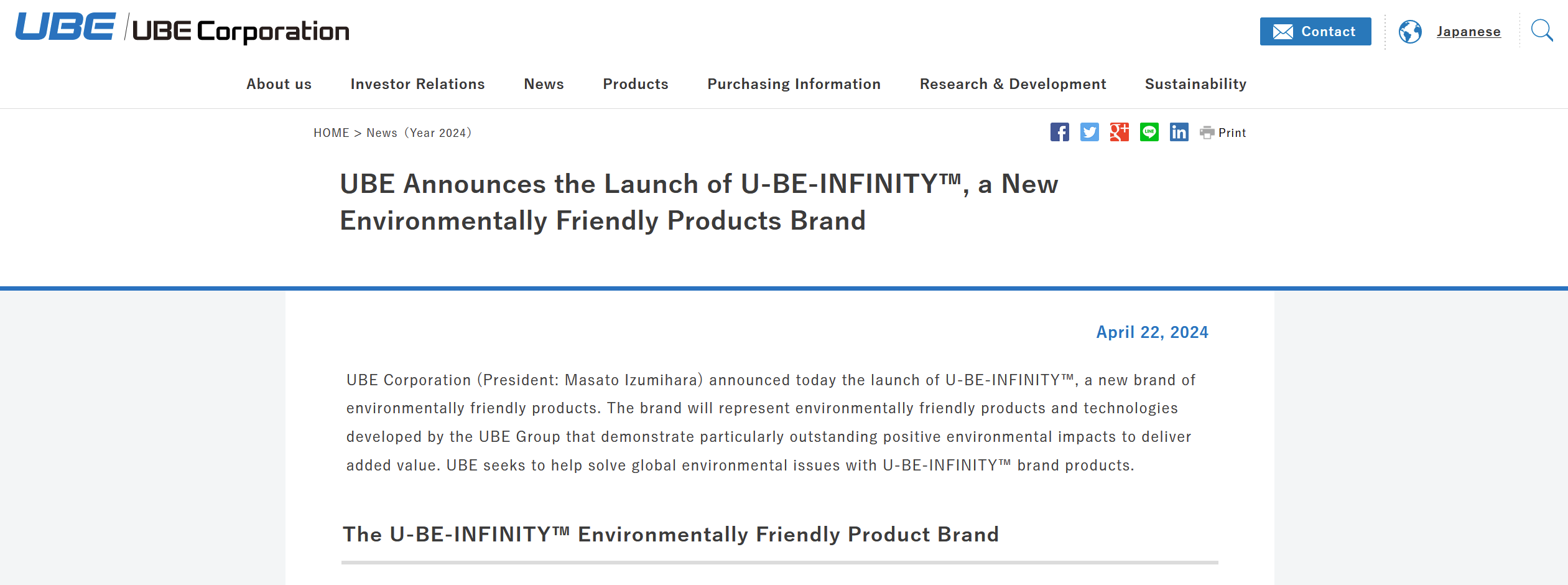
Task: Click the globe language icon
Action: (x=1410, y=32)
